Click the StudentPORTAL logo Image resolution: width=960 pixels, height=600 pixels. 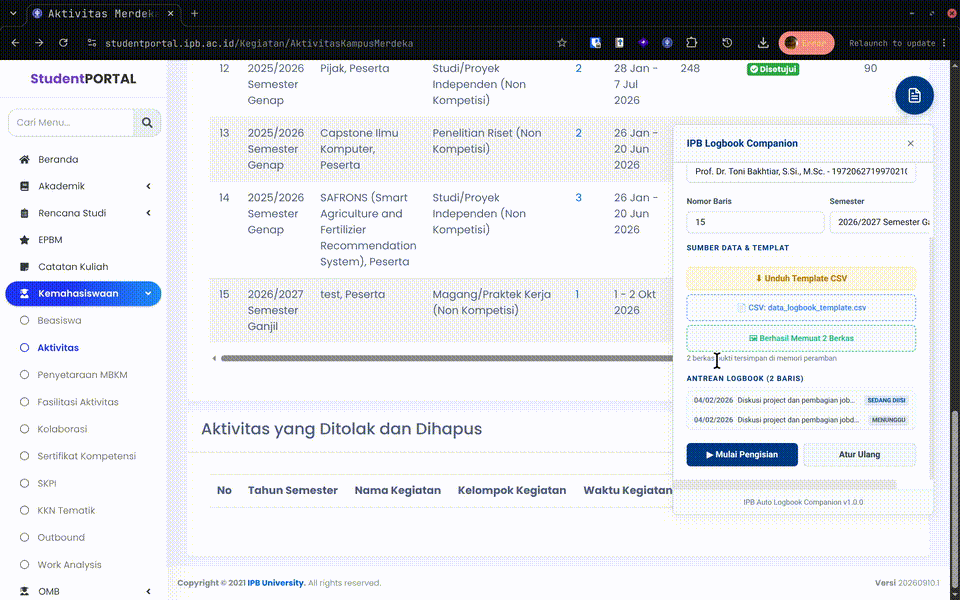click(83, 79)
